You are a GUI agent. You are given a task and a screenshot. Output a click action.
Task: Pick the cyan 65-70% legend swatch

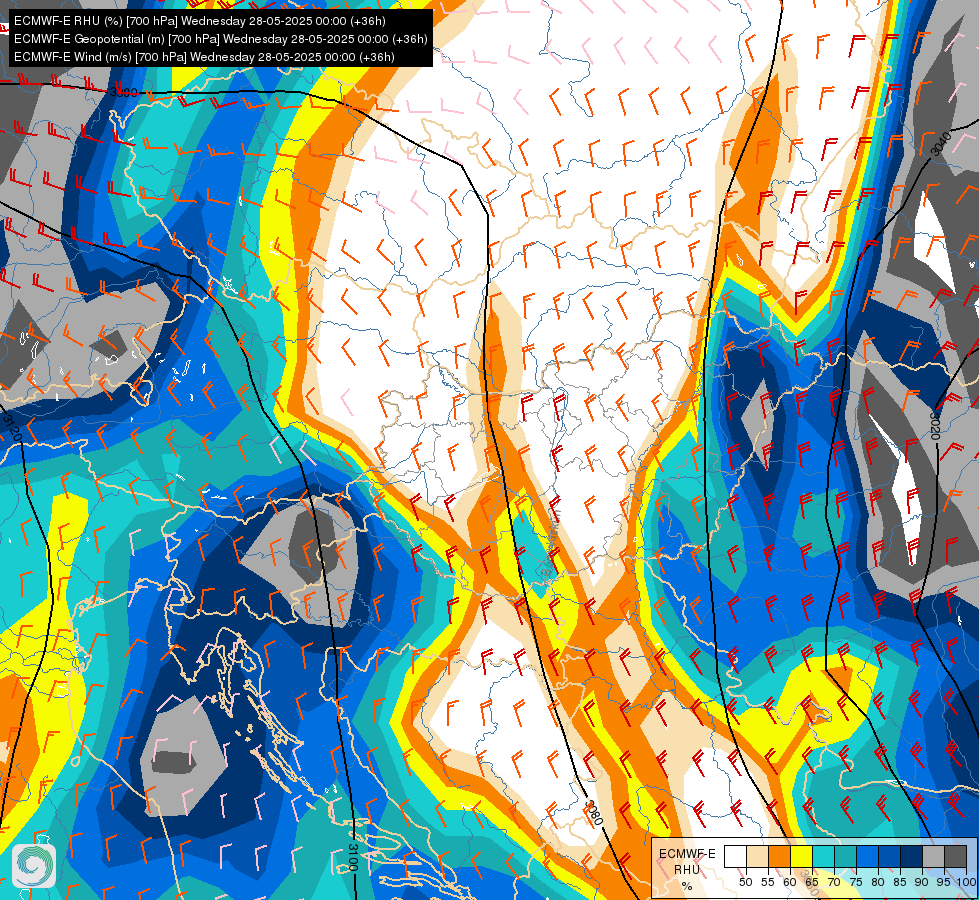(x=823, y=857)
